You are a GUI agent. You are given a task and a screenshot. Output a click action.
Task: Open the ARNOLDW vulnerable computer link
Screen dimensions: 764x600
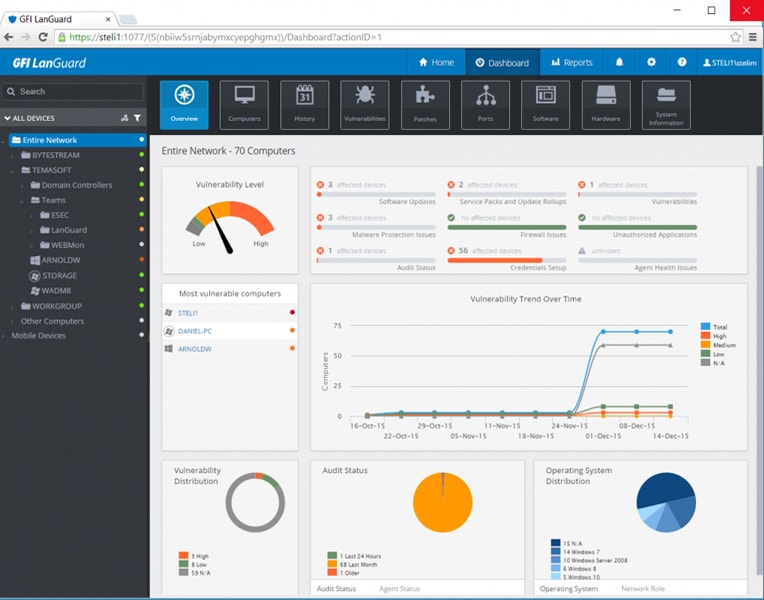[x=194, y=349]
